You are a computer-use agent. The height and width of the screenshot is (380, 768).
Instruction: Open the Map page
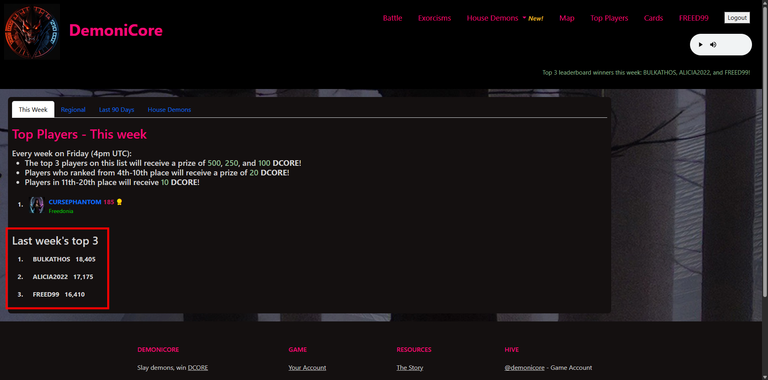pos(567,18)
